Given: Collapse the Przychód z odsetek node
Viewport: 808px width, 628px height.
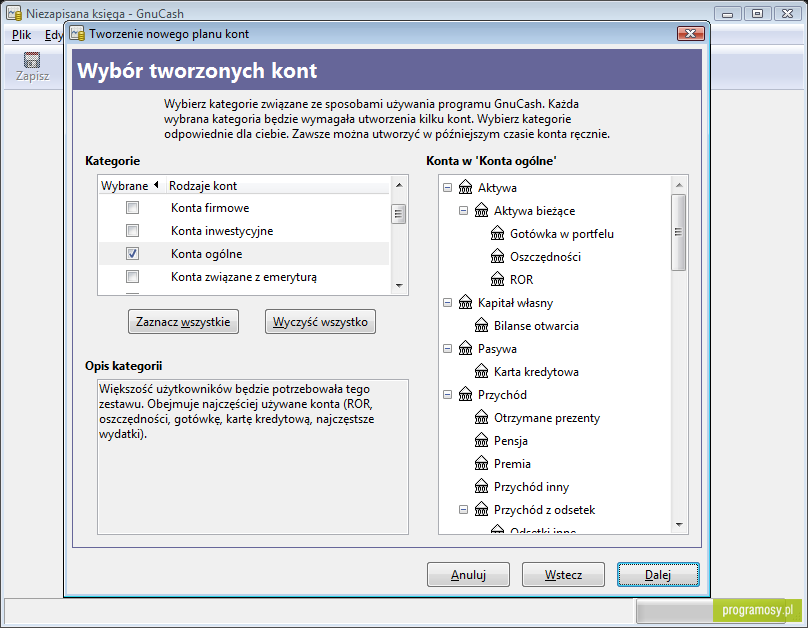Looking at the screenshot, I should point(463,510).
